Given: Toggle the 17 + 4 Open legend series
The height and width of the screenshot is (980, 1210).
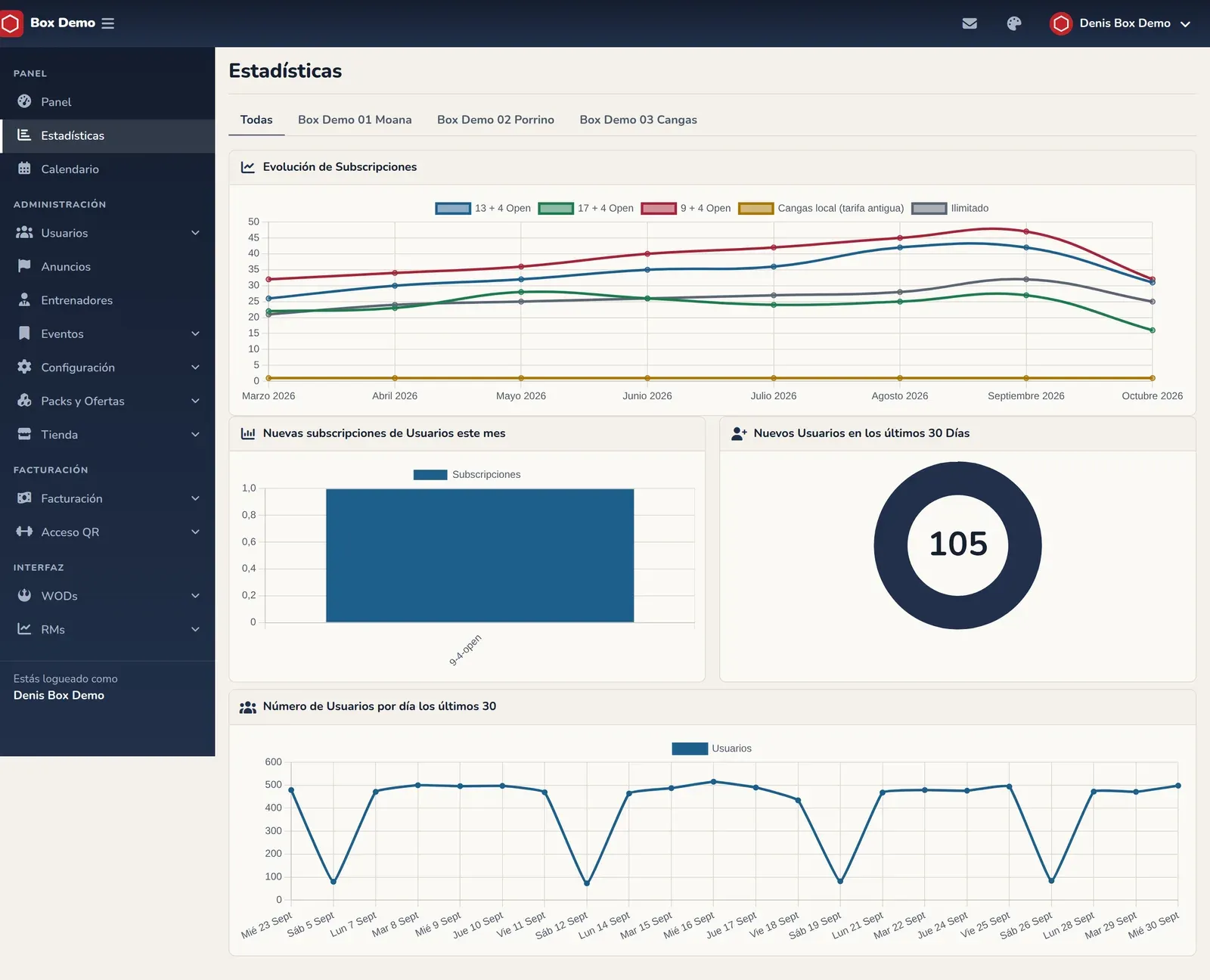Looking at the screenshot, I should (x=586, y=208).
